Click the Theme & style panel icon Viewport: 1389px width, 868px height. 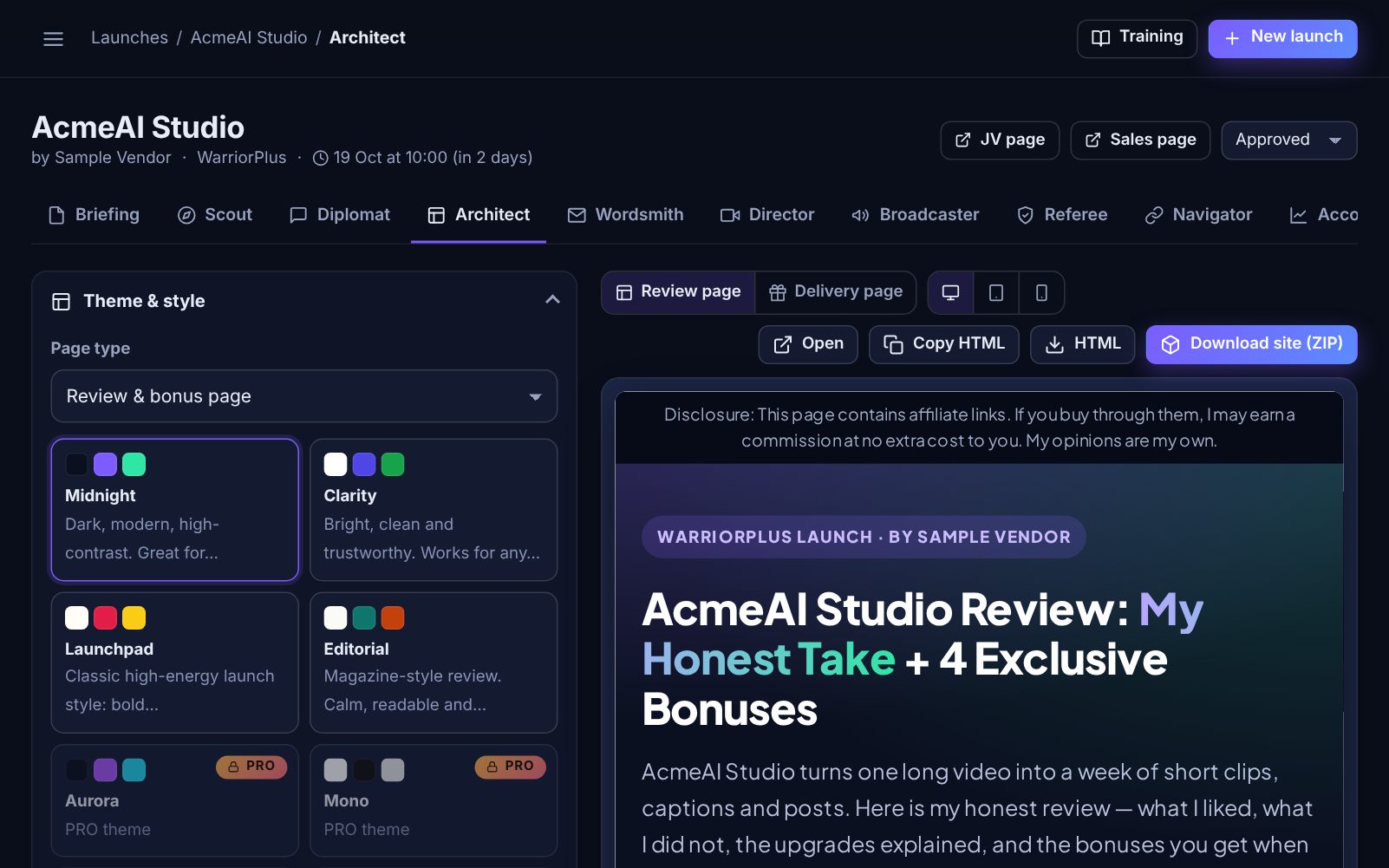[x=61, y=302]
